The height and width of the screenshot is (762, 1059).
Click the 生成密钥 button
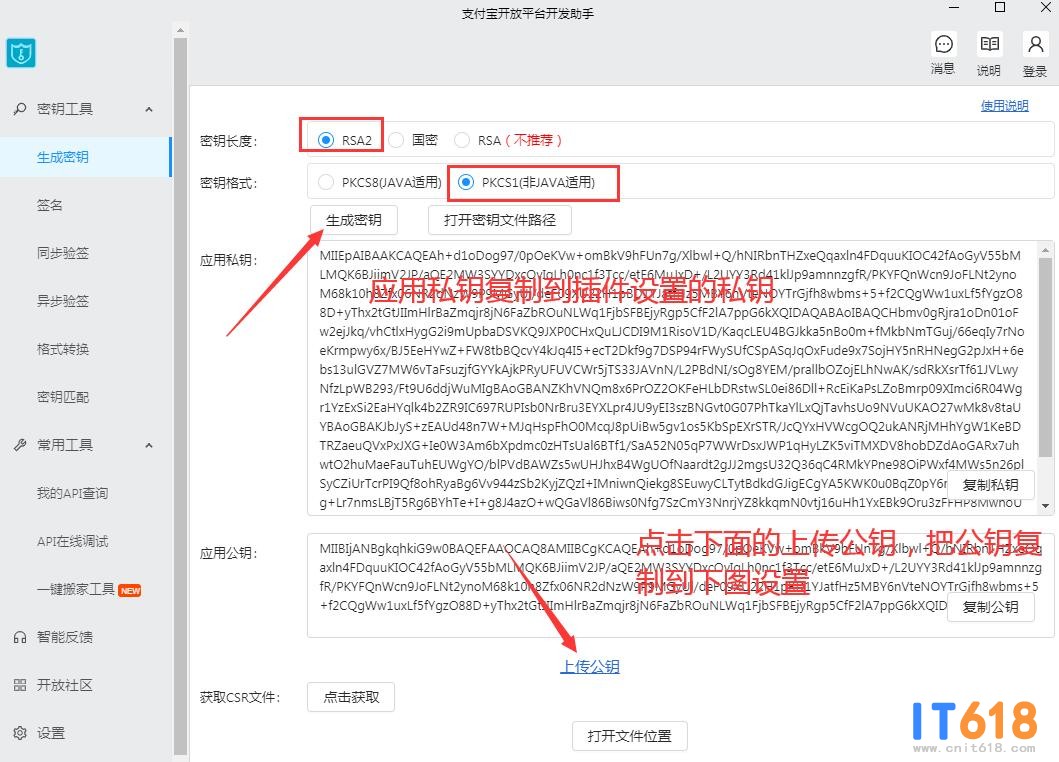(x=354, y=220)
